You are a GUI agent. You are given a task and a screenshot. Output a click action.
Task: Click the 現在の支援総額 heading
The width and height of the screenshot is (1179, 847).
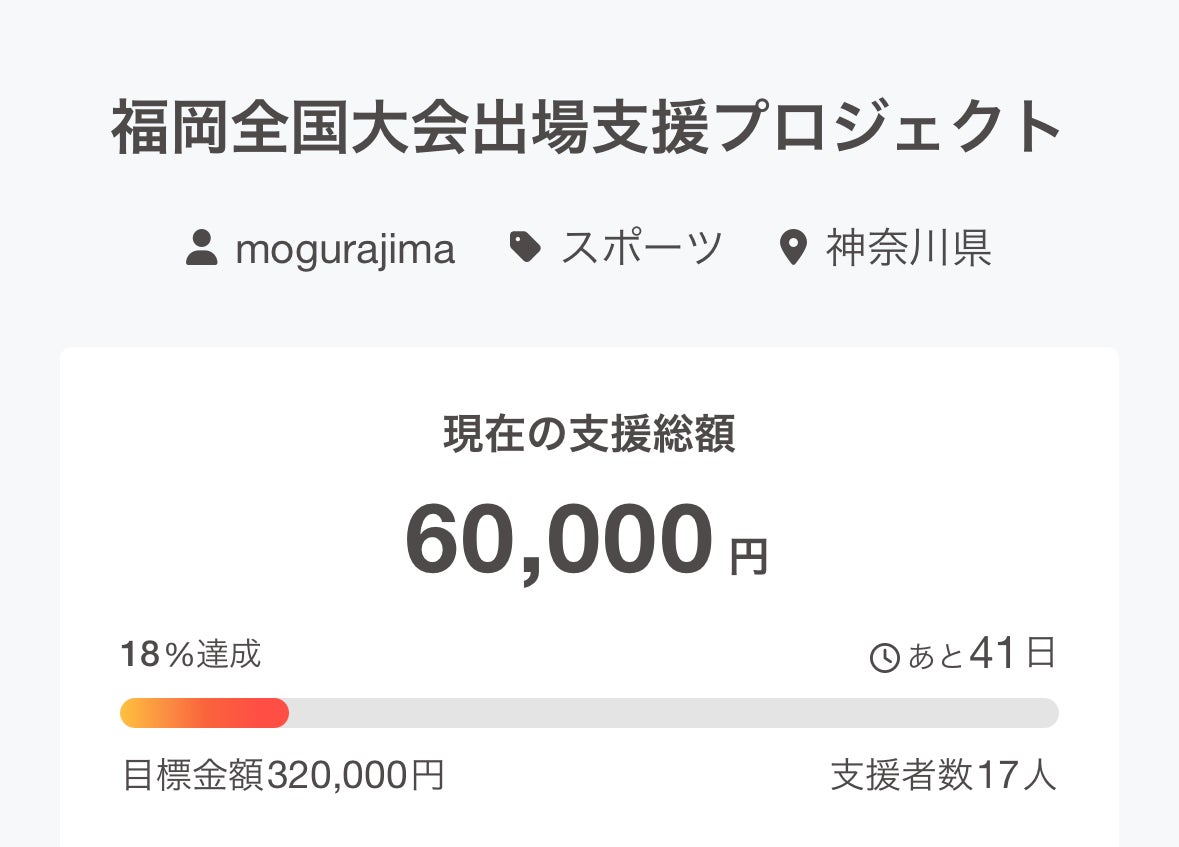[589, 435]
